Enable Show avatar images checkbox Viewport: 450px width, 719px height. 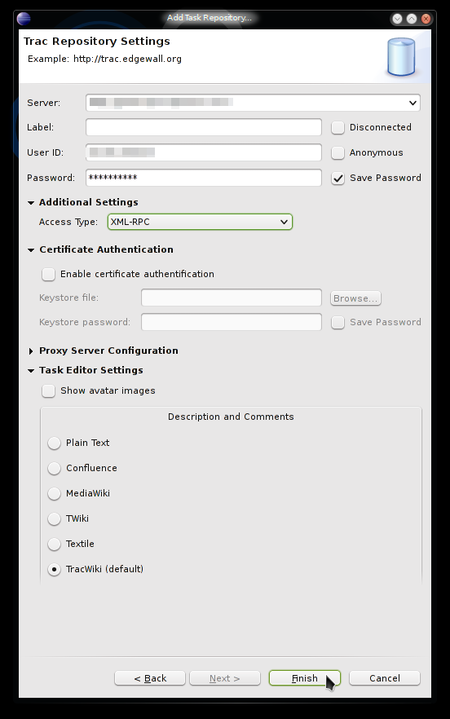tap(48, 391)
